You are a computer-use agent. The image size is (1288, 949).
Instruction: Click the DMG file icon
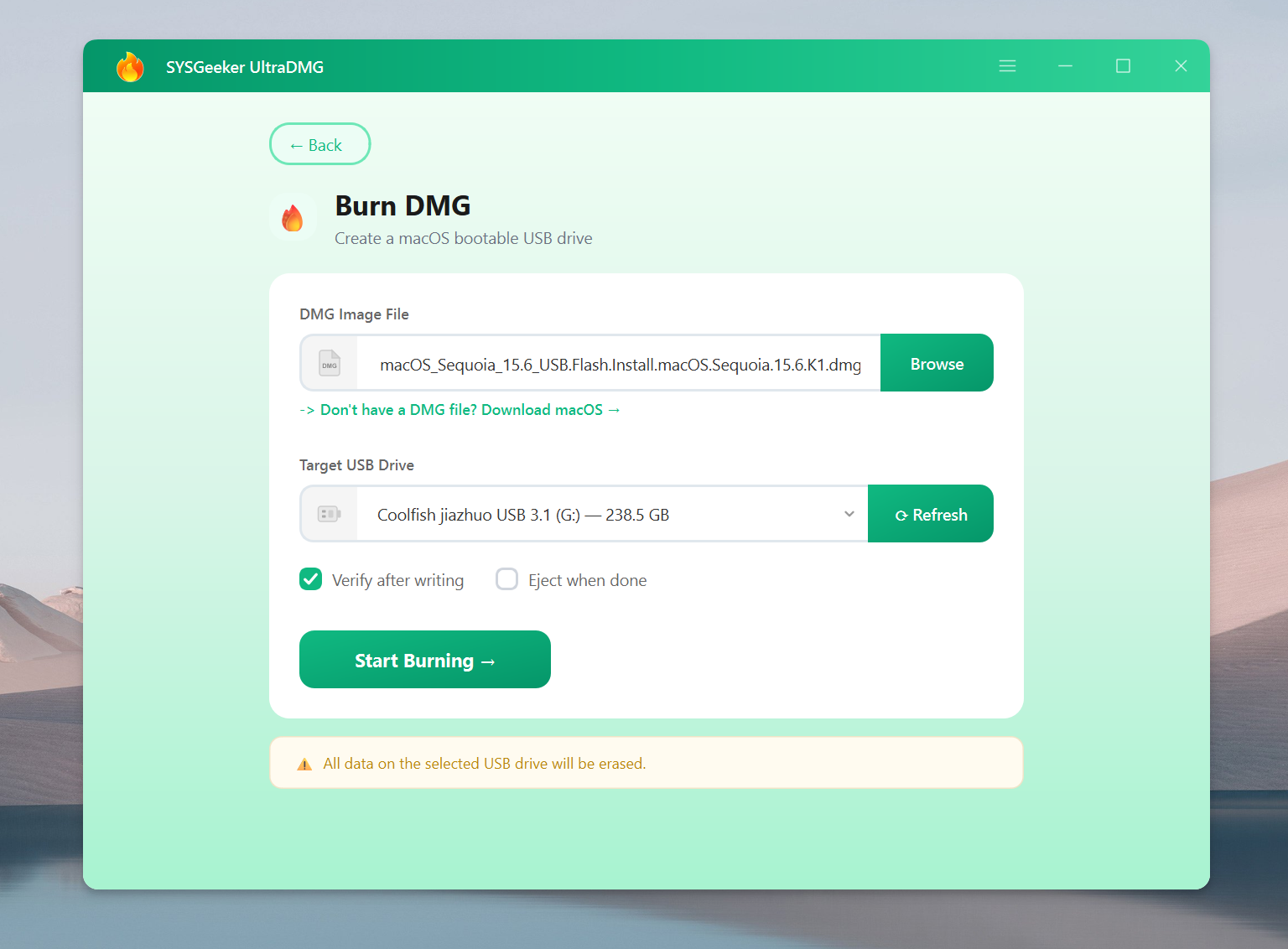(330, 363)
